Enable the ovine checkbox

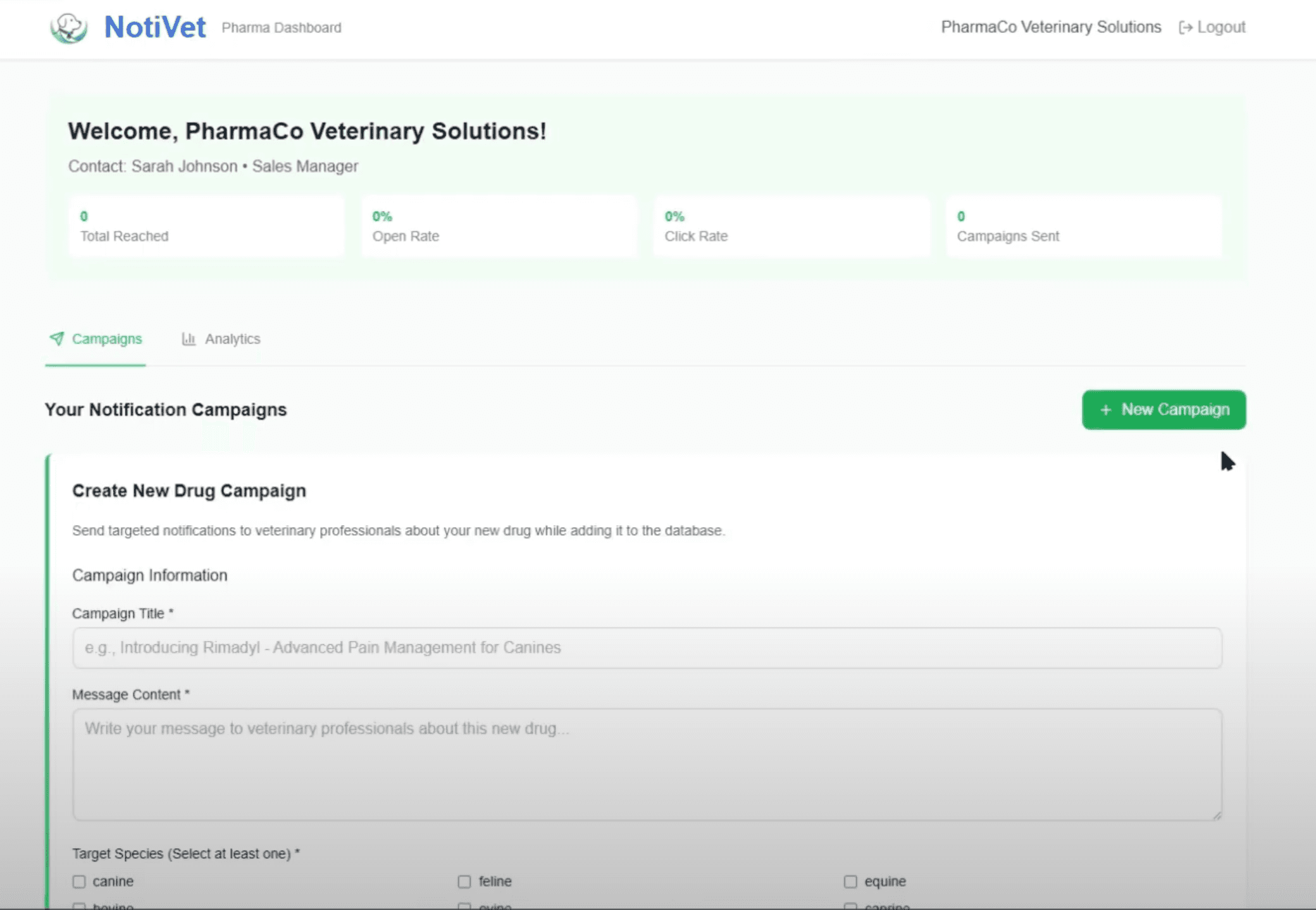[465, 905]
